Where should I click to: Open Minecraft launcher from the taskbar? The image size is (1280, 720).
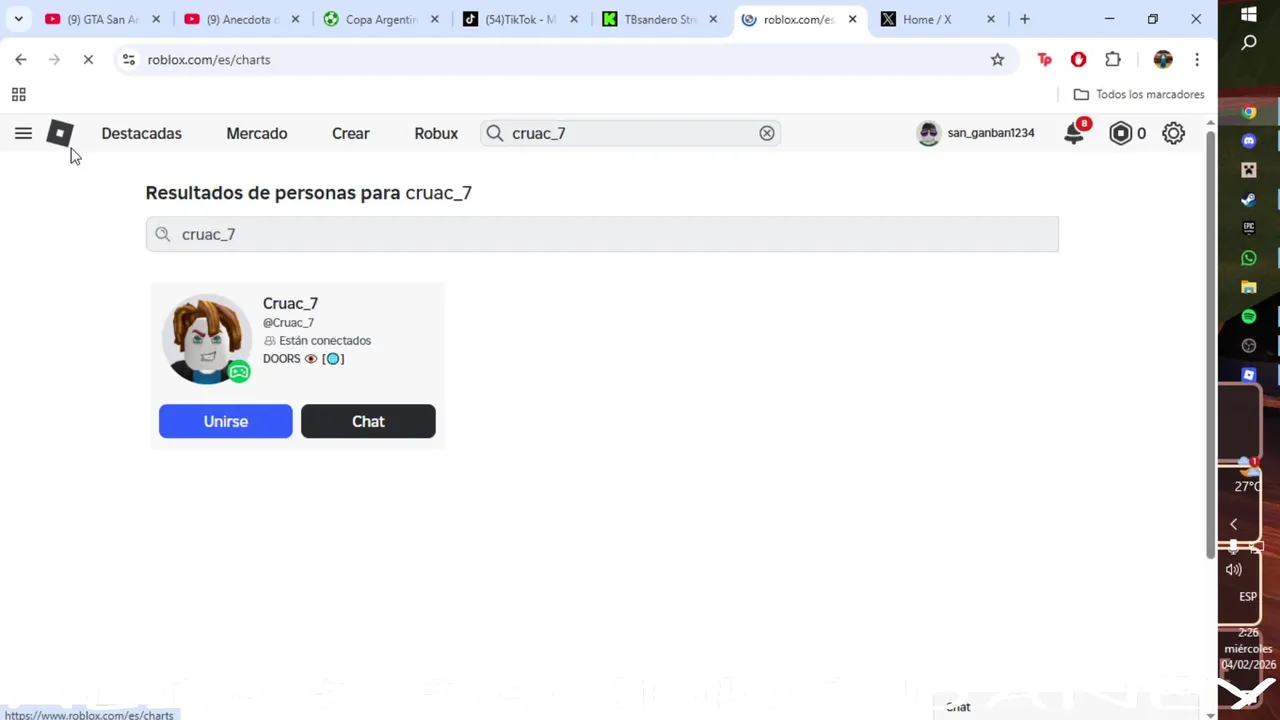click(x=1249, y=170)
